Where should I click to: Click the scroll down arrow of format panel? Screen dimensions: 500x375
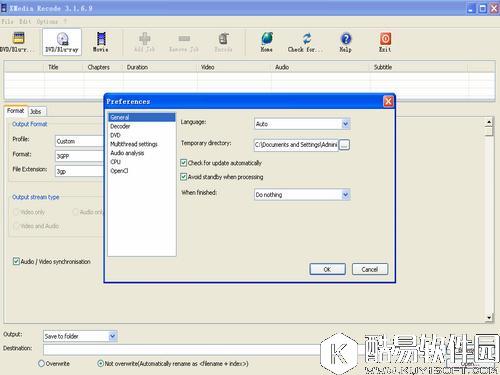489,318
